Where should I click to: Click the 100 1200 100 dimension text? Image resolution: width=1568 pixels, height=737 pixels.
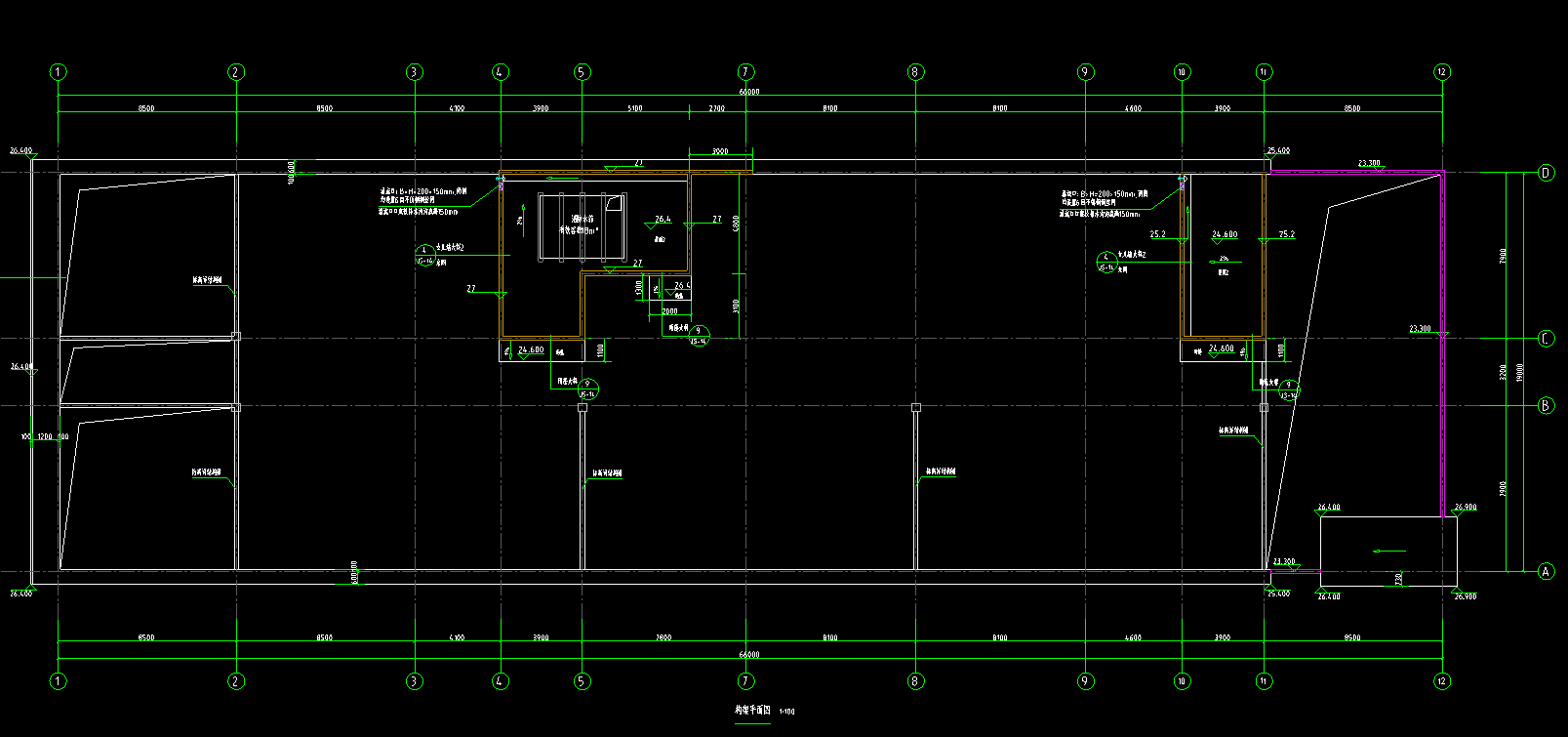(x=45, y=437)
